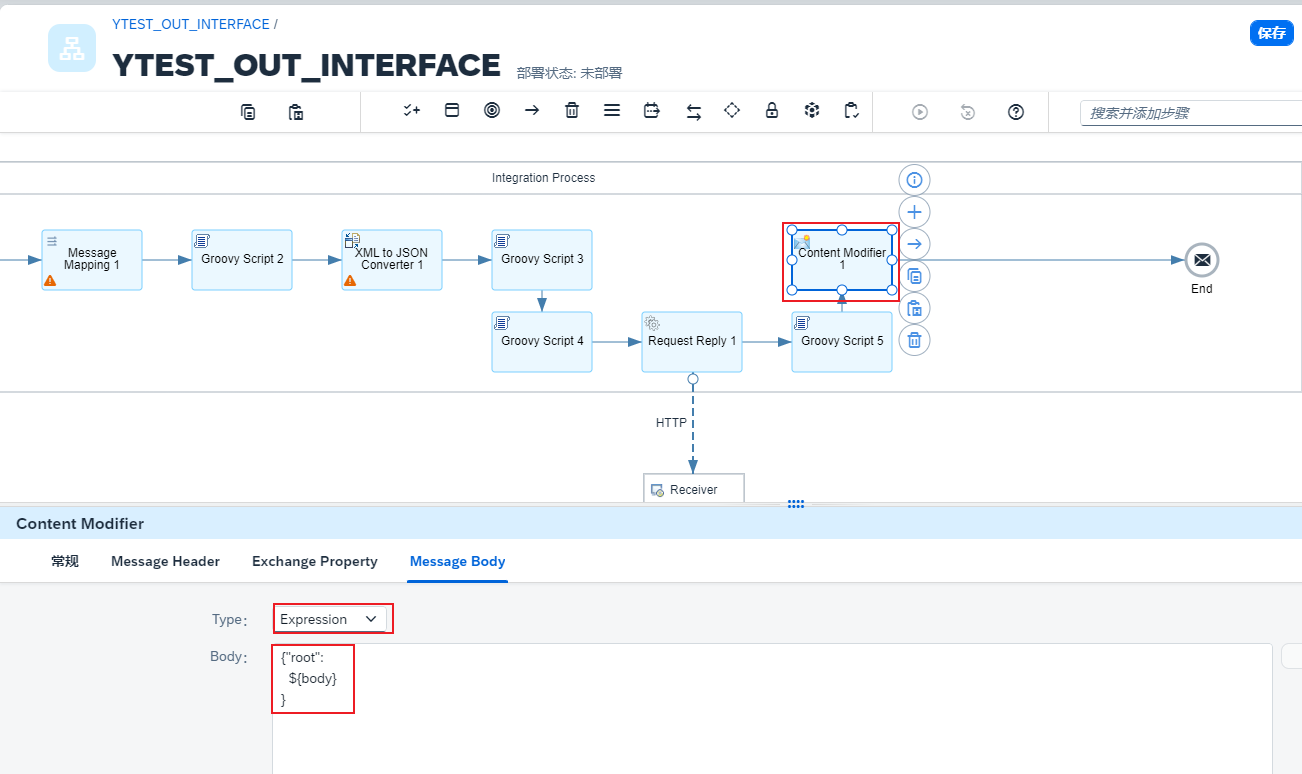
Task: Click the 保存 save button
Action: pyautogui.click(x=1271, y=33)
